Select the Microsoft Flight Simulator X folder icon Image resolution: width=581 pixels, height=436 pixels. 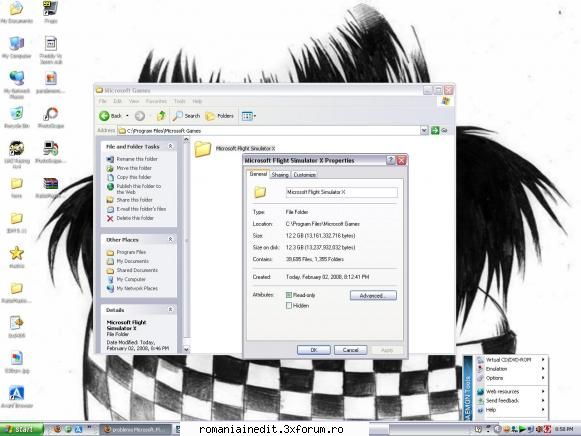203,149
